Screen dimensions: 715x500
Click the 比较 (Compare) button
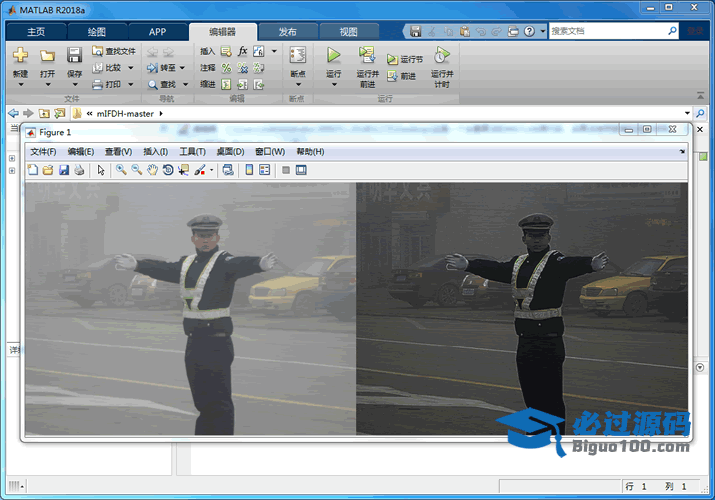coord(107,68)
